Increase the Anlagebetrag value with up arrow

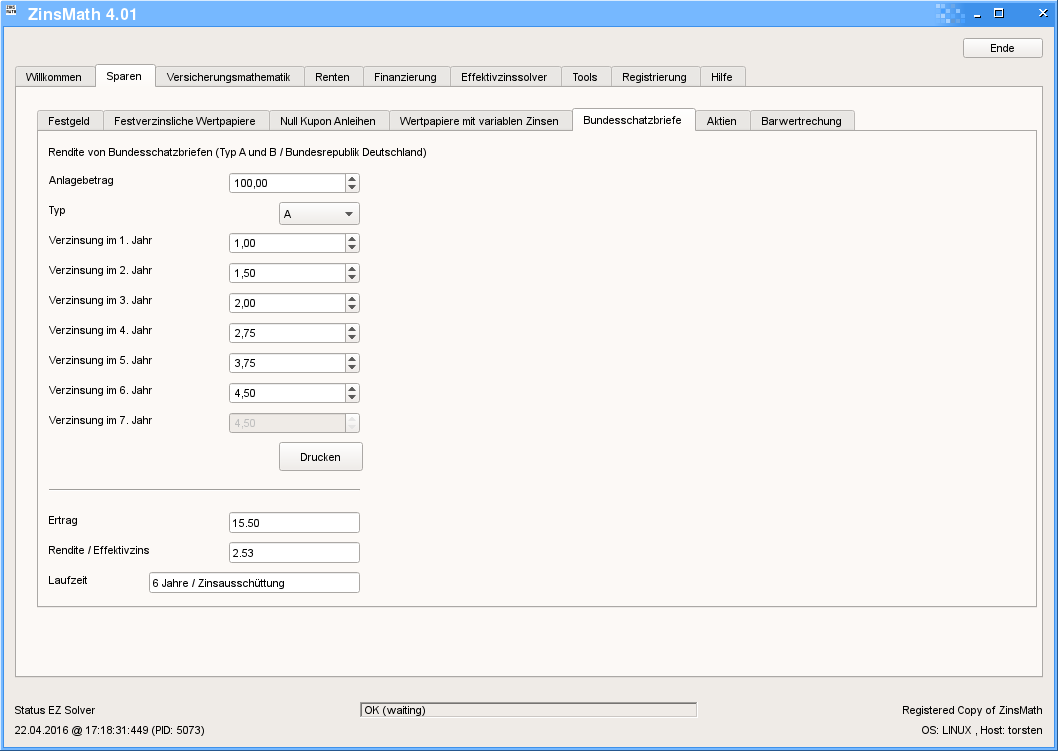[352, 179]
